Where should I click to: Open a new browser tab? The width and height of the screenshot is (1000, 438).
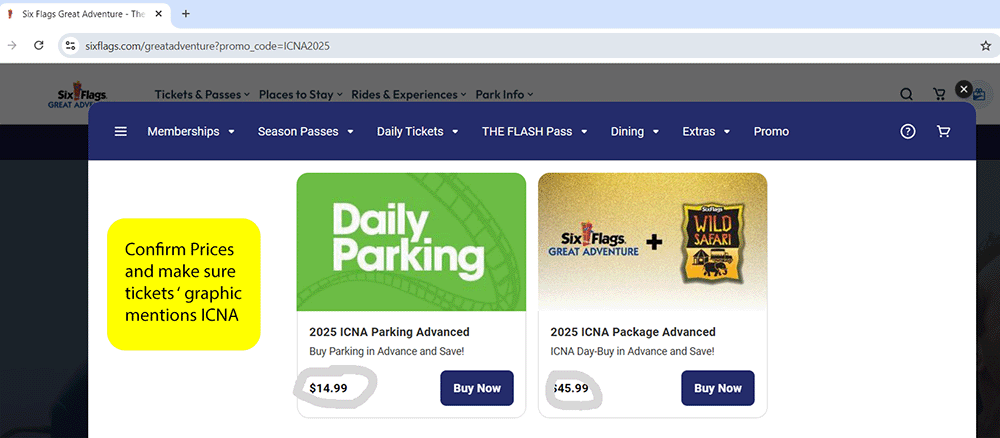point(186,14)
